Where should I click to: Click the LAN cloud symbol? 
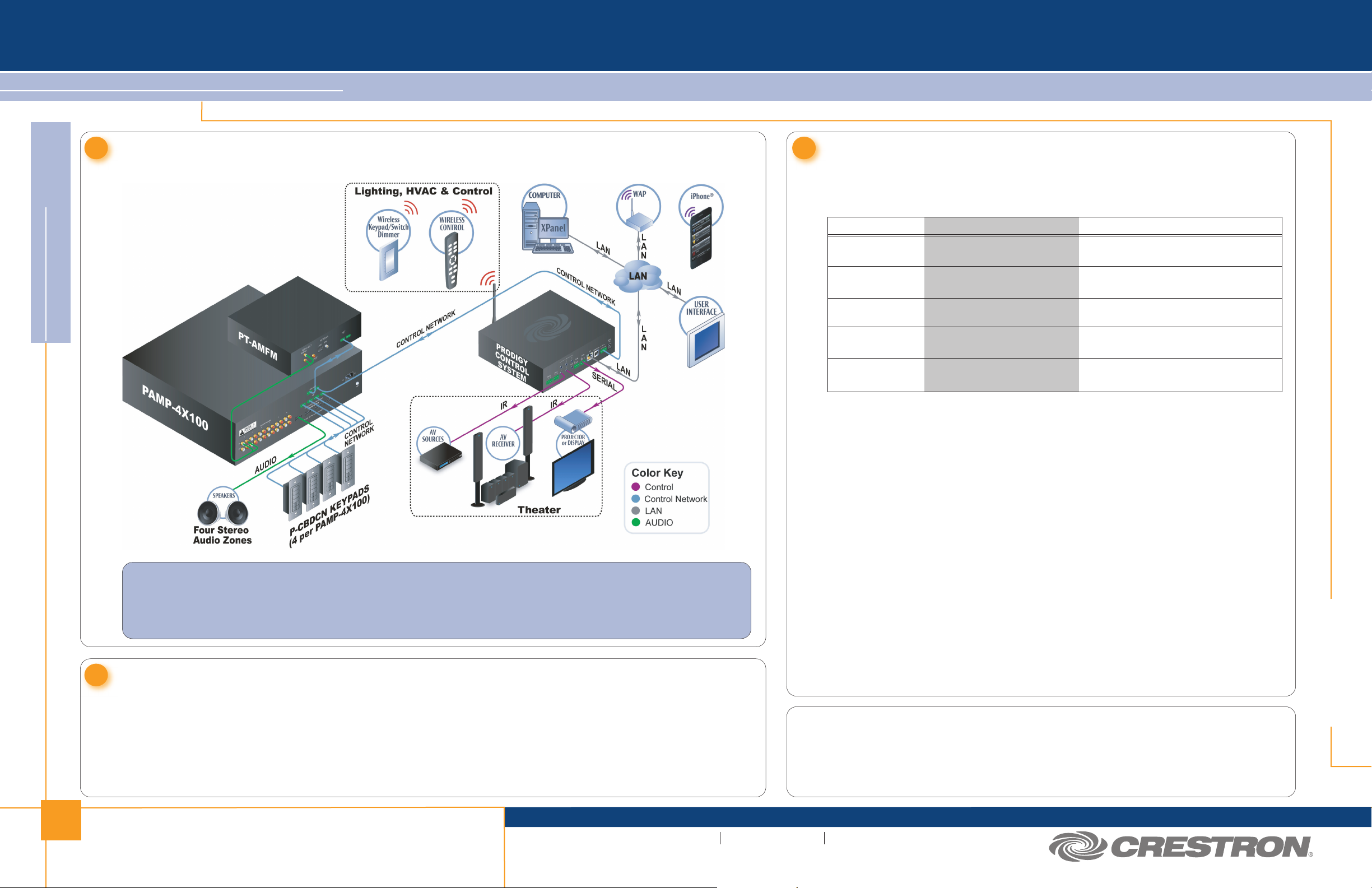pos(638,277)
